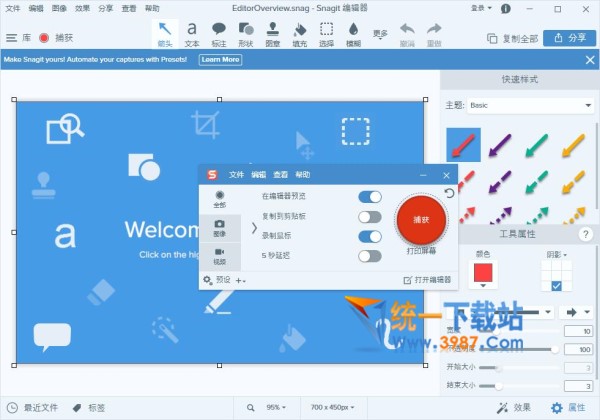The image size is (600, 420).
Task: Click the info icon in title bar
Action: tap(506, 8)
